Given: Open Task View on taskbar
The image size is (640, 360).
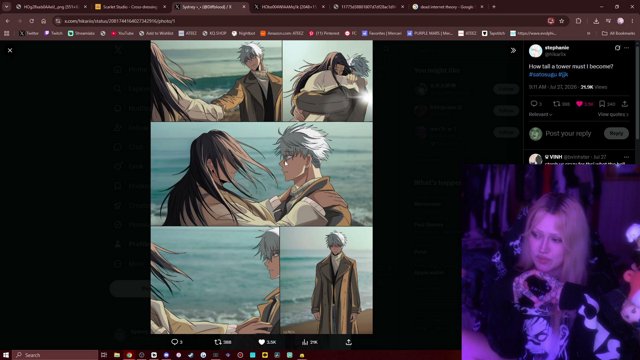Looking at the screenshot, I should pyautogui.click(x=104, y=355).
